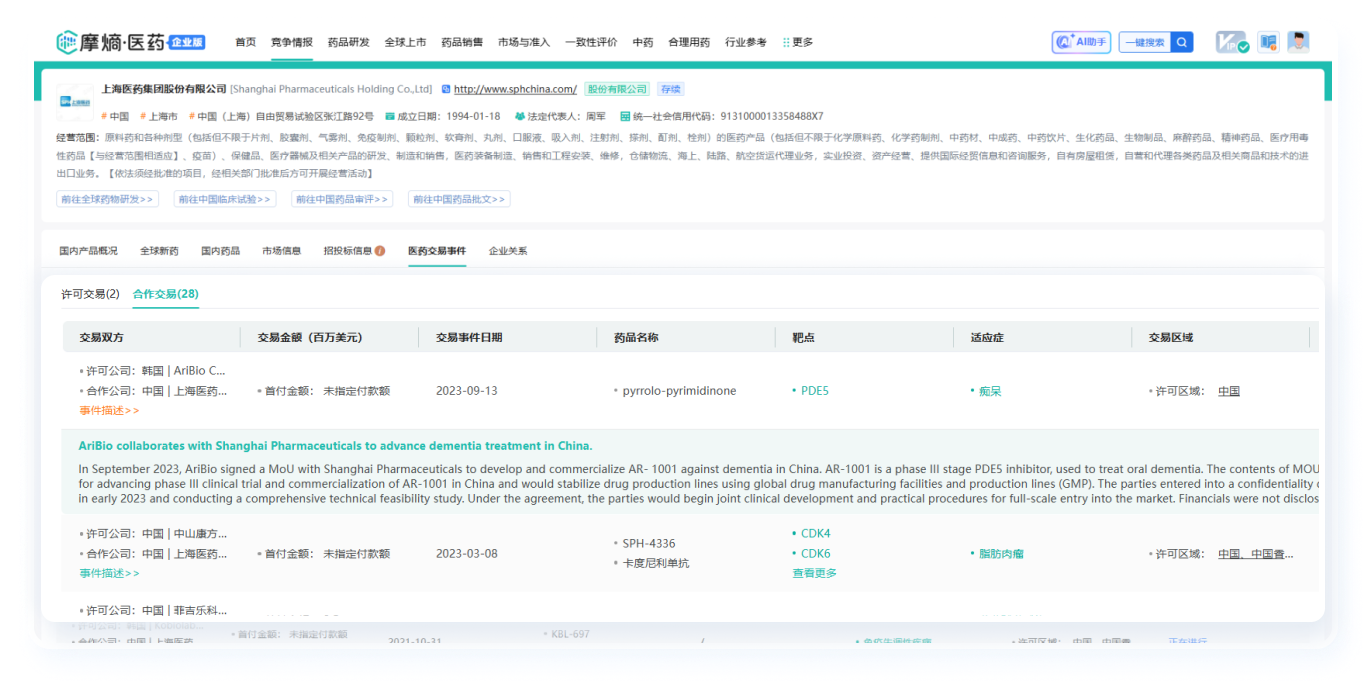Open the 市场与准入 navigation item
The image size is (1366, 681).
(x=524, y=42)
